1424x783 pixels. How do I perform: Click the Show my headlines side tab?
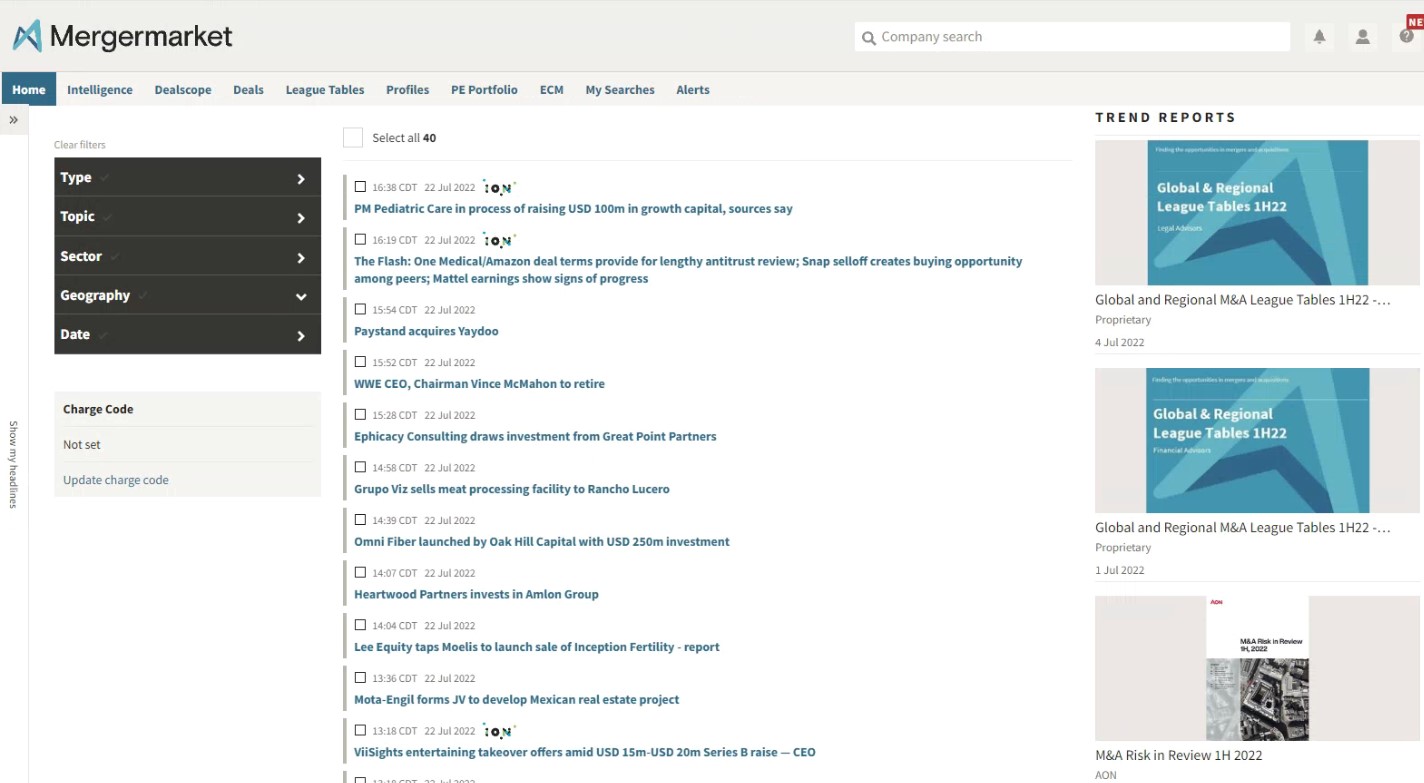click(x=13, y=464)
